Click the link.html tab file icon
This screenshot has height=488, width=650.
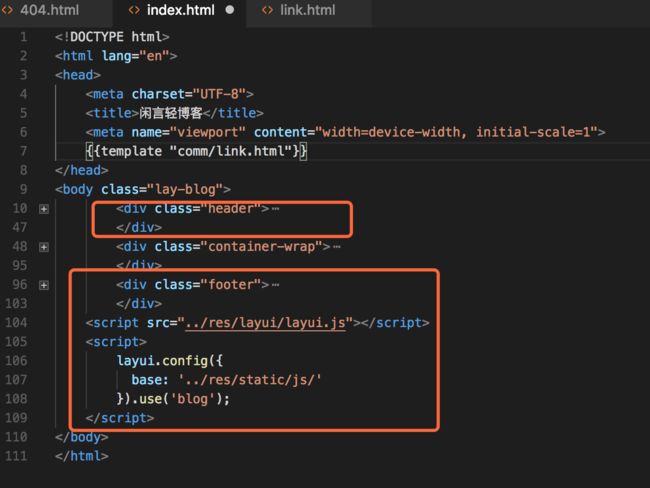point(267,10)
